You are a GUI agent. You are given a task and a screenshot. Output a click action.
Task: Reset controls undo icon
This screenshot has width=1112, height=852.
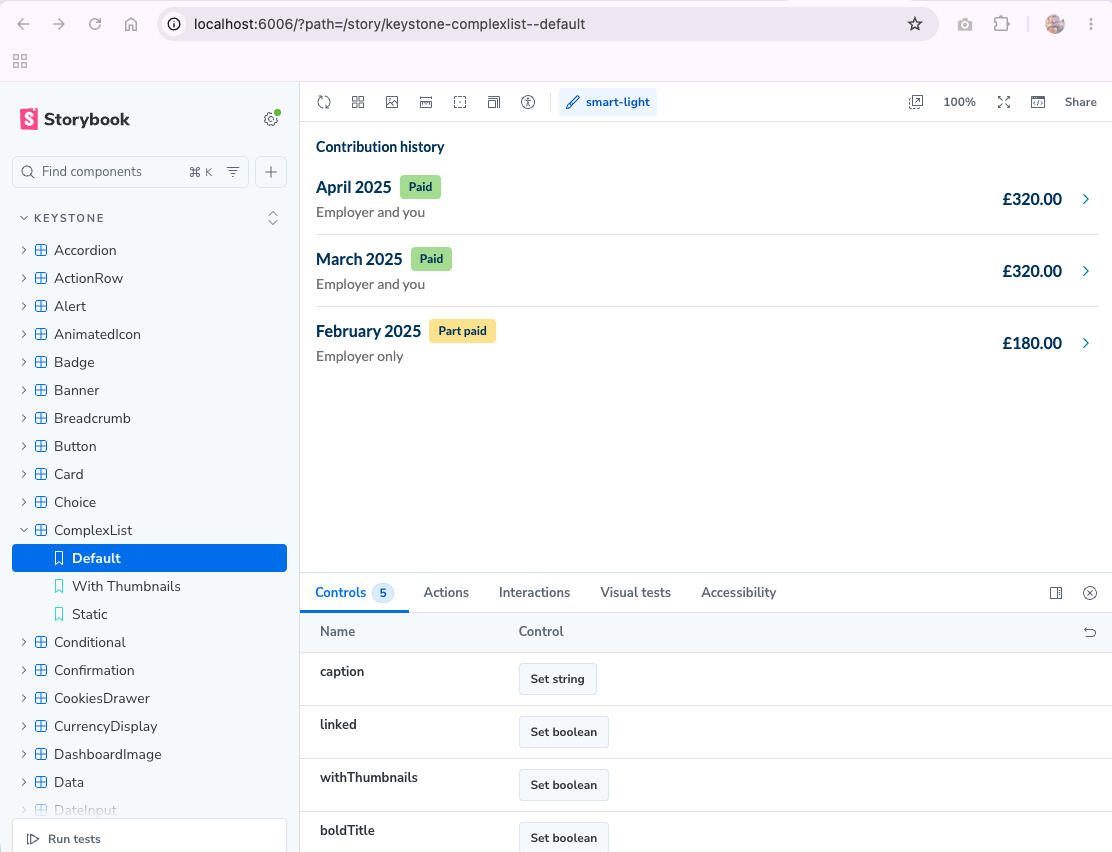1090,632
